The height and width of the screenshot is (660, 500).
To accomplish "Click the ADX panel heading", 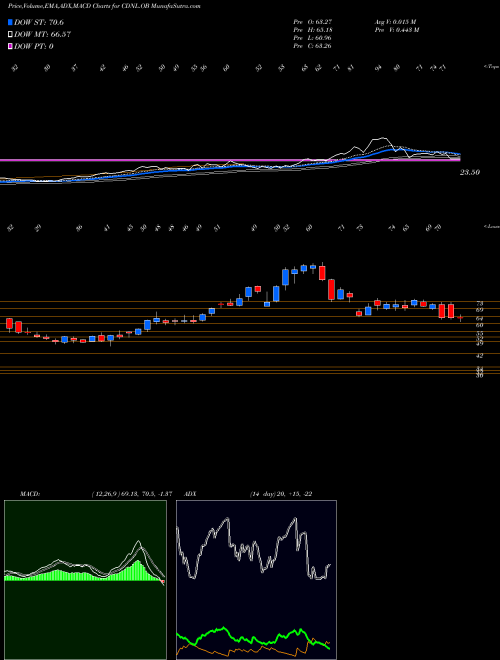I will 191,494.
